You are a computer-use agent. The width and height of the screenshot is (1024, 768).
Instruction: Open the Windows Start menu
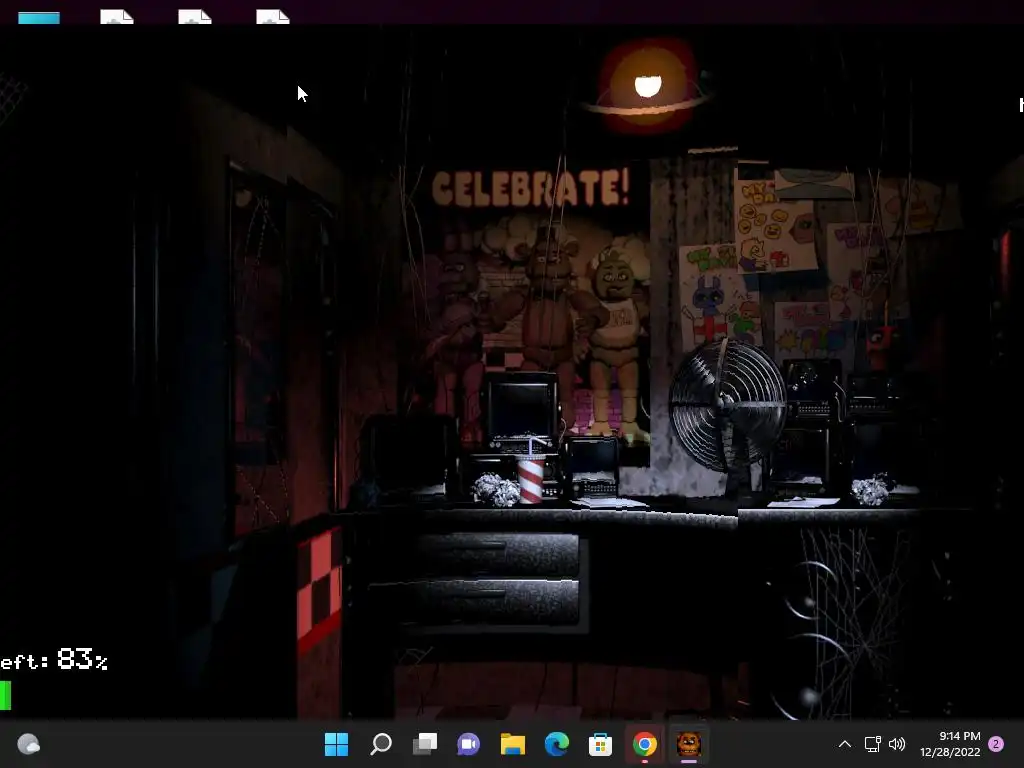click(x=336, y=744)
